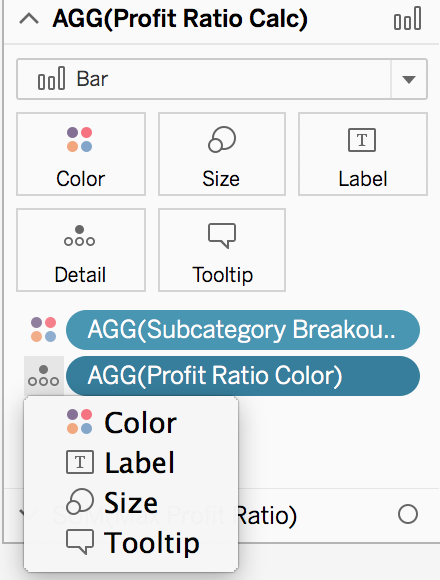
Task: Click color icon next to Subcategory Breakout pill
Action: [x=44, y=330]
